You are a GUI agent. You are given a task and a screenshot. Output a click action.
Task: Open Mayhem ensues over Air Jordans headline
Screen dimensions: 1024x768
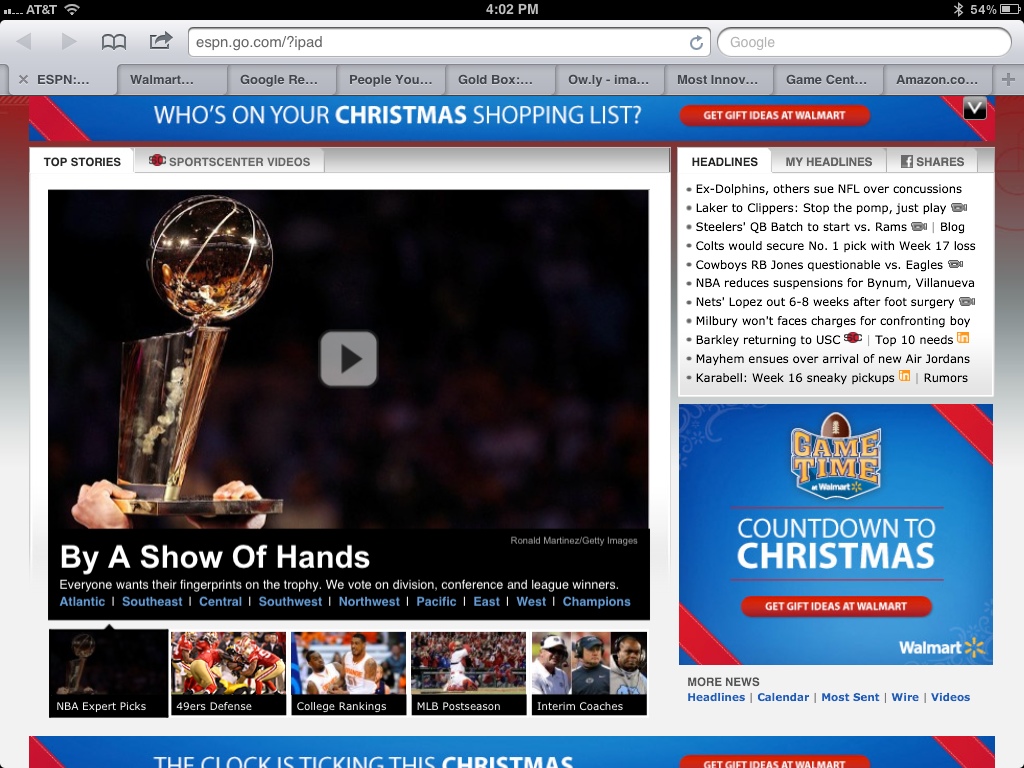pos(833,359)
